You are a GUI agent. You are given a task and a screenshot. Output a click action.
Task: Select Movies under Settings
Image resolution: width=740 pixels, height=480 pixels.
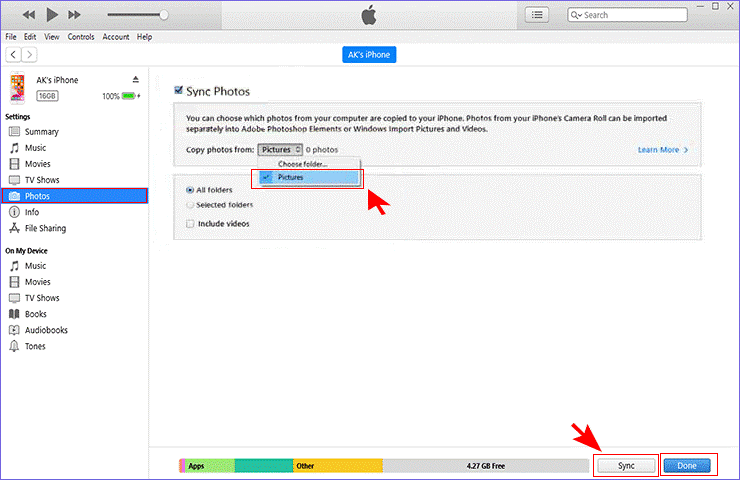pyautogui.click(x=75, y=164)
